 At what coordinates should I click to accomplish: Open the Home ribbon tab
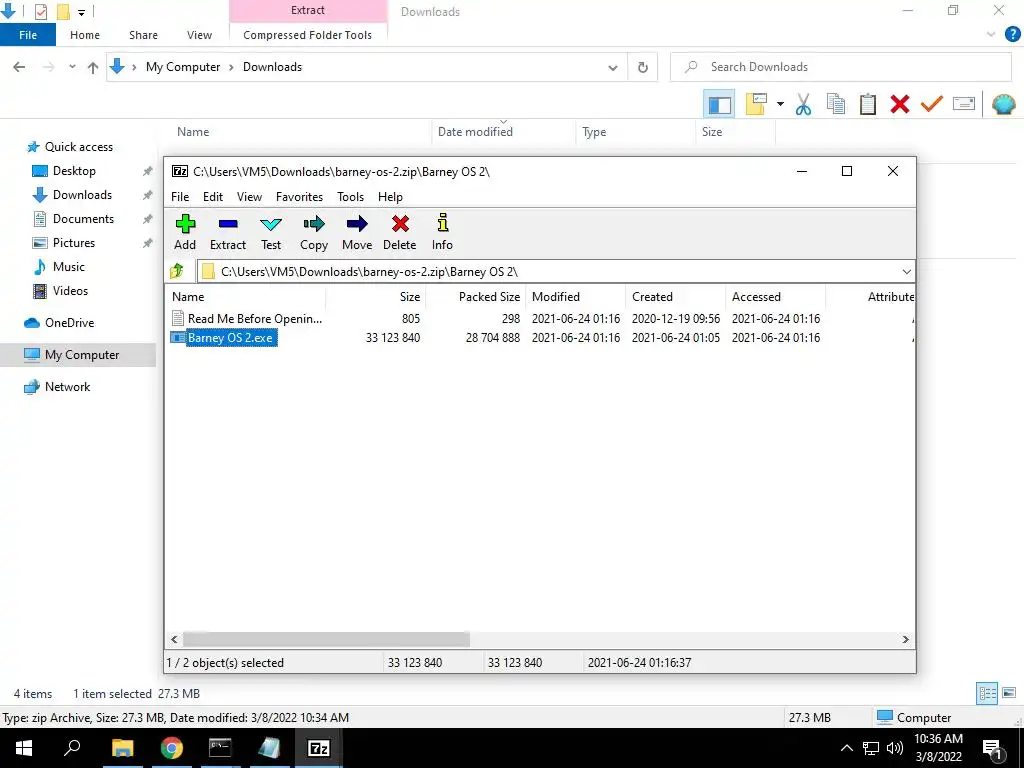point(85,35)
